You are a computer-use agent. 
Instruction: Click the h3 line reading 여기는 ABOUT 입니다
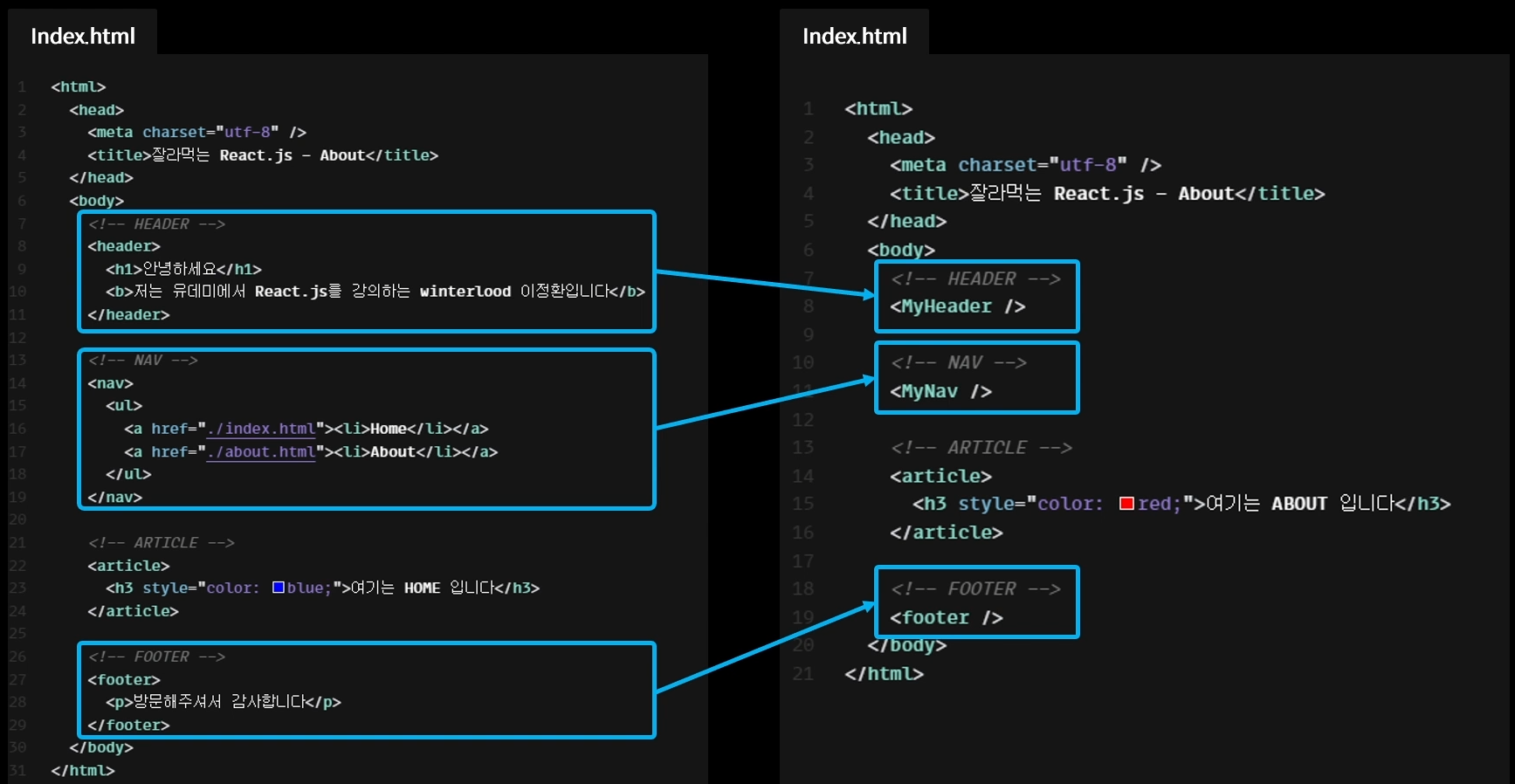(1181, 503)
